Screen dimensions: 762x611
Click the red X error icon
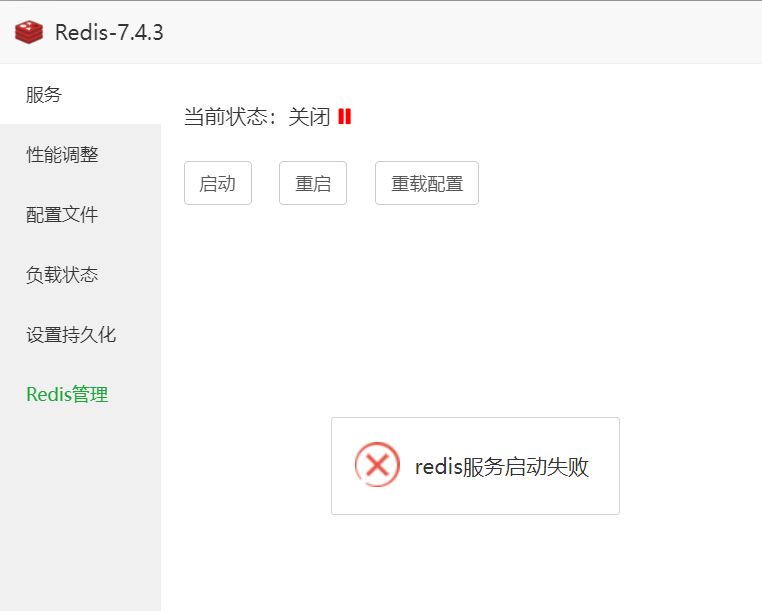[377, 465]
